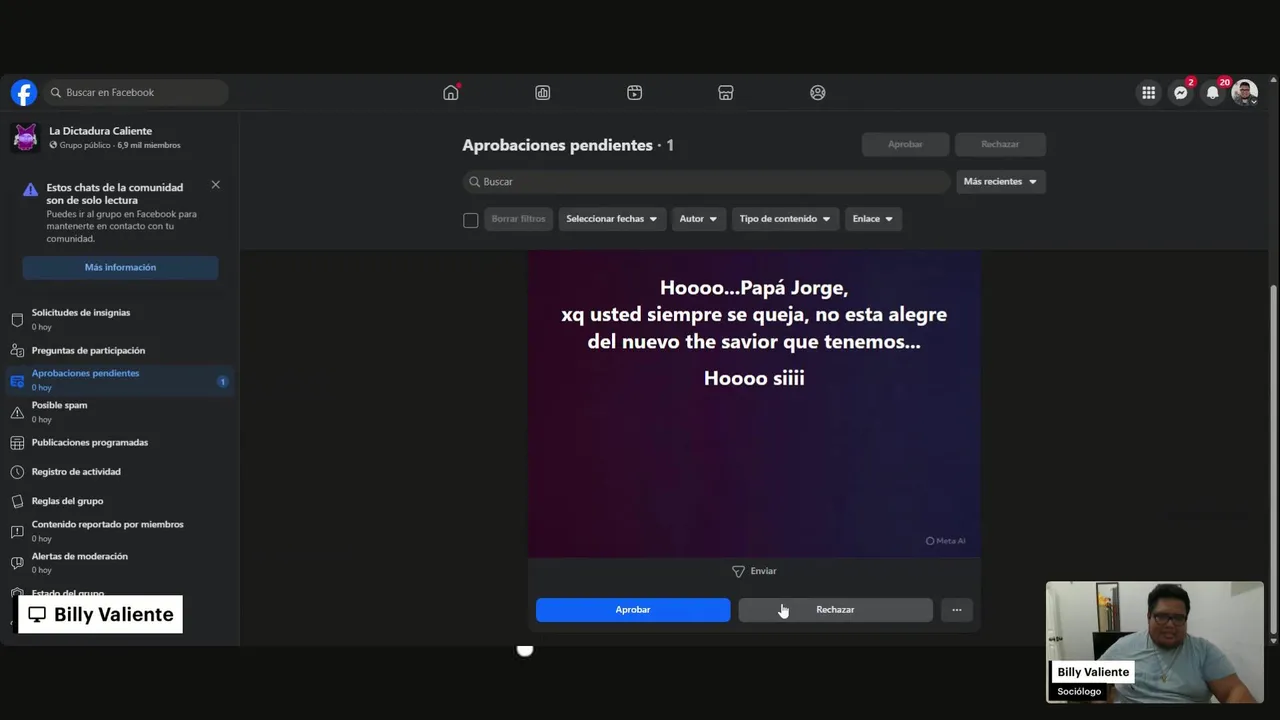Click the Facebook logo icon
The height and width of the screenshot is (720, 1280).
24,93
